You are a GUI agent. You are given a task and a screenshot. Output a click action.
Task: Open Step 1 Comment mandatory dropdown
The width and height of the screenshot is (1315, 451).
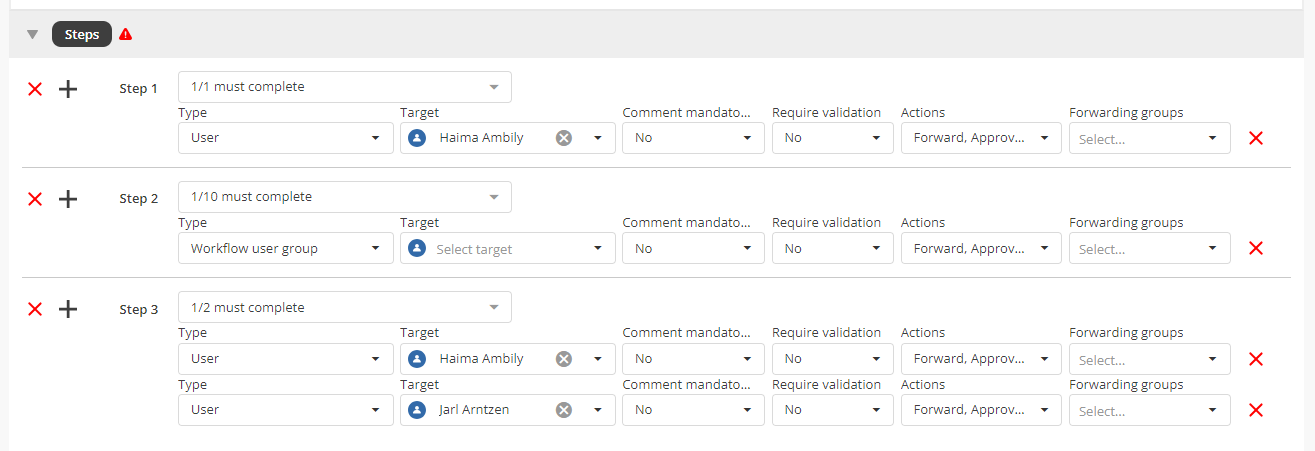693,138
